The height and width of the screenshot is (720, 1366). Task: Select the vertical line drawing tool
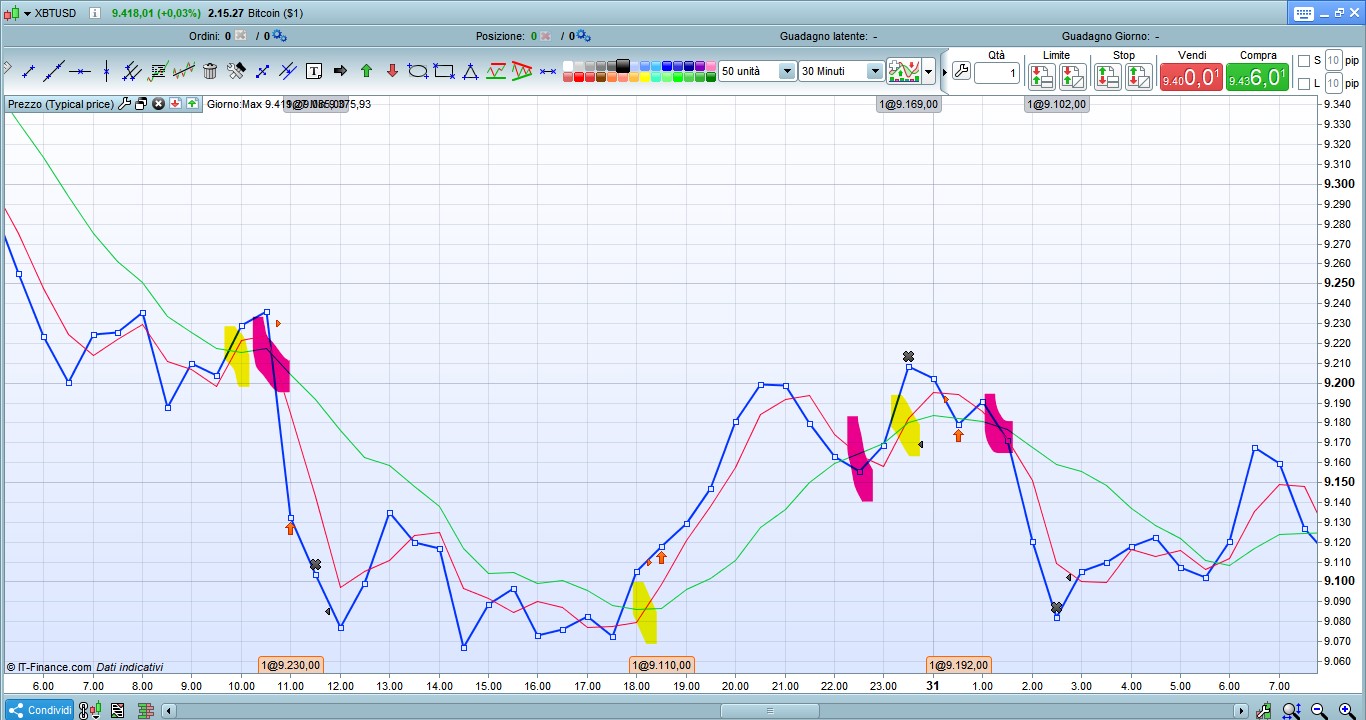click(x=106, y=71)
